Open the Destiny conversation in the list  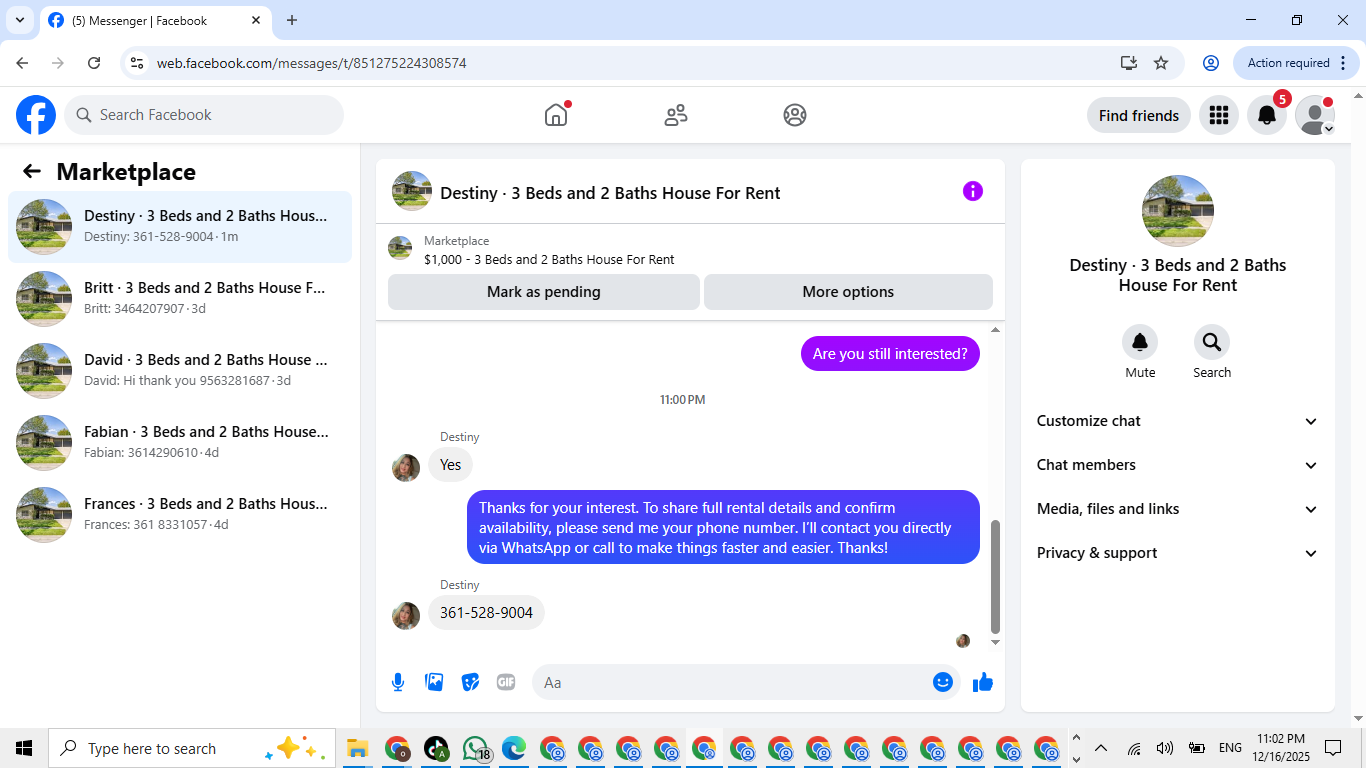(x=180, y=227)
